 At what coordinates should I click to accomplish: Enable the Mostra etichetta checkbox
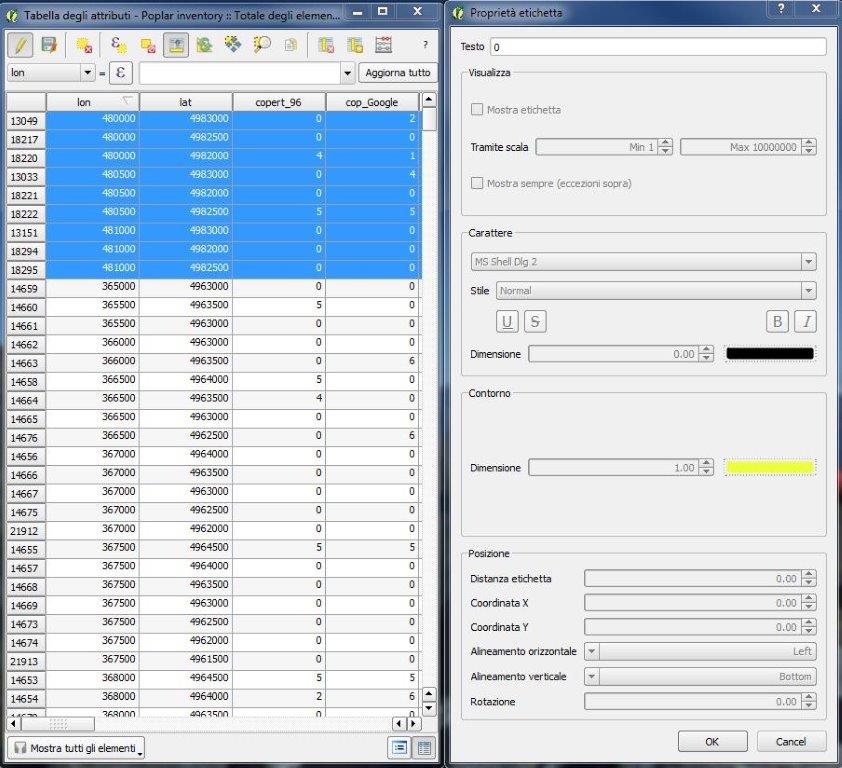click(477, 110)
